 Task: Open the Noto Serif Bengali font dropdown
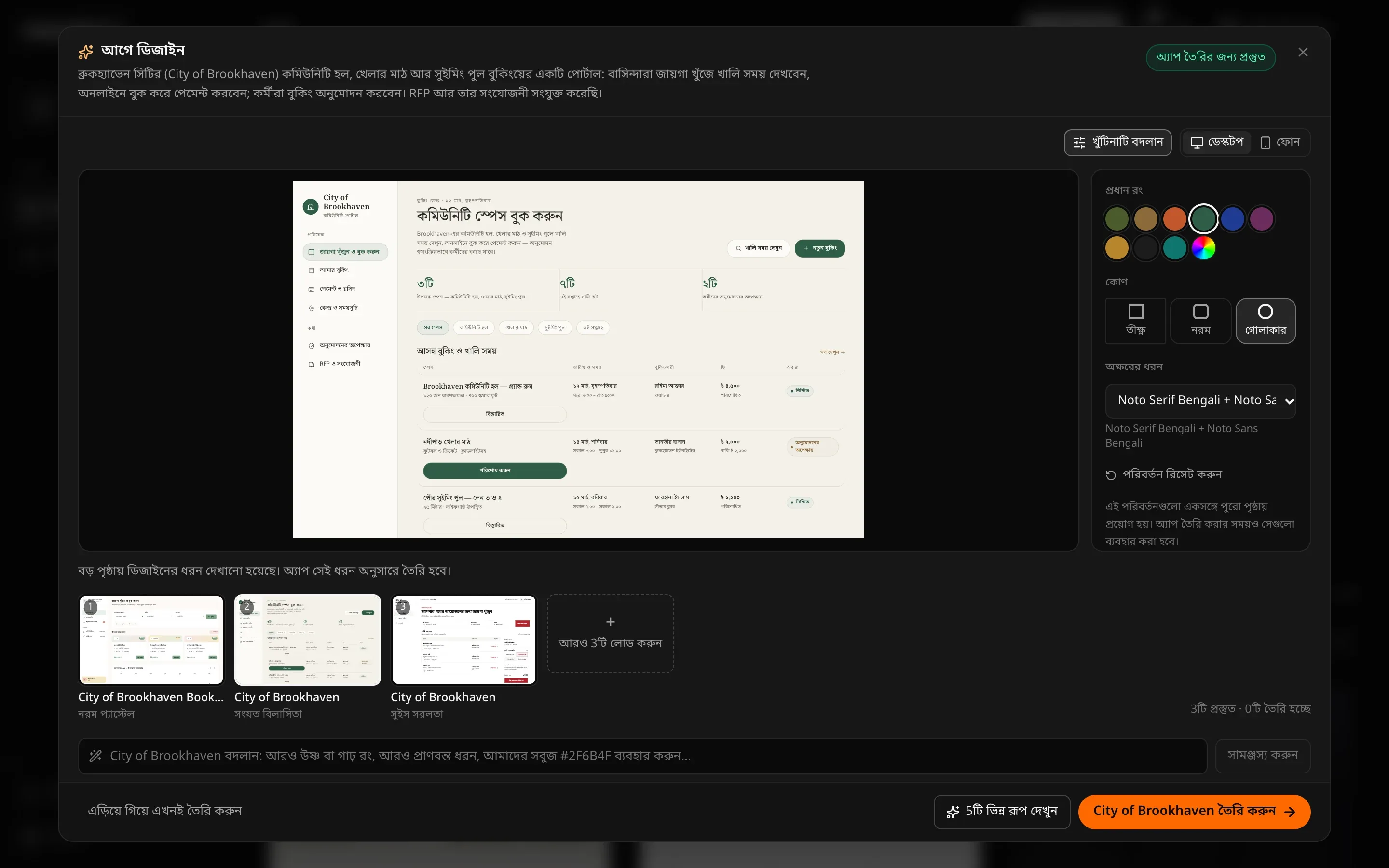1200,401
